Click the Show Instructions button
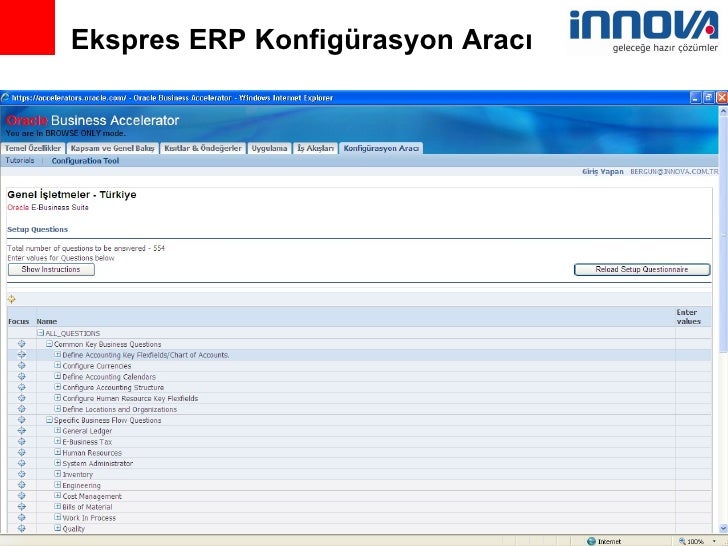728x546 pixels. [51, 269]
